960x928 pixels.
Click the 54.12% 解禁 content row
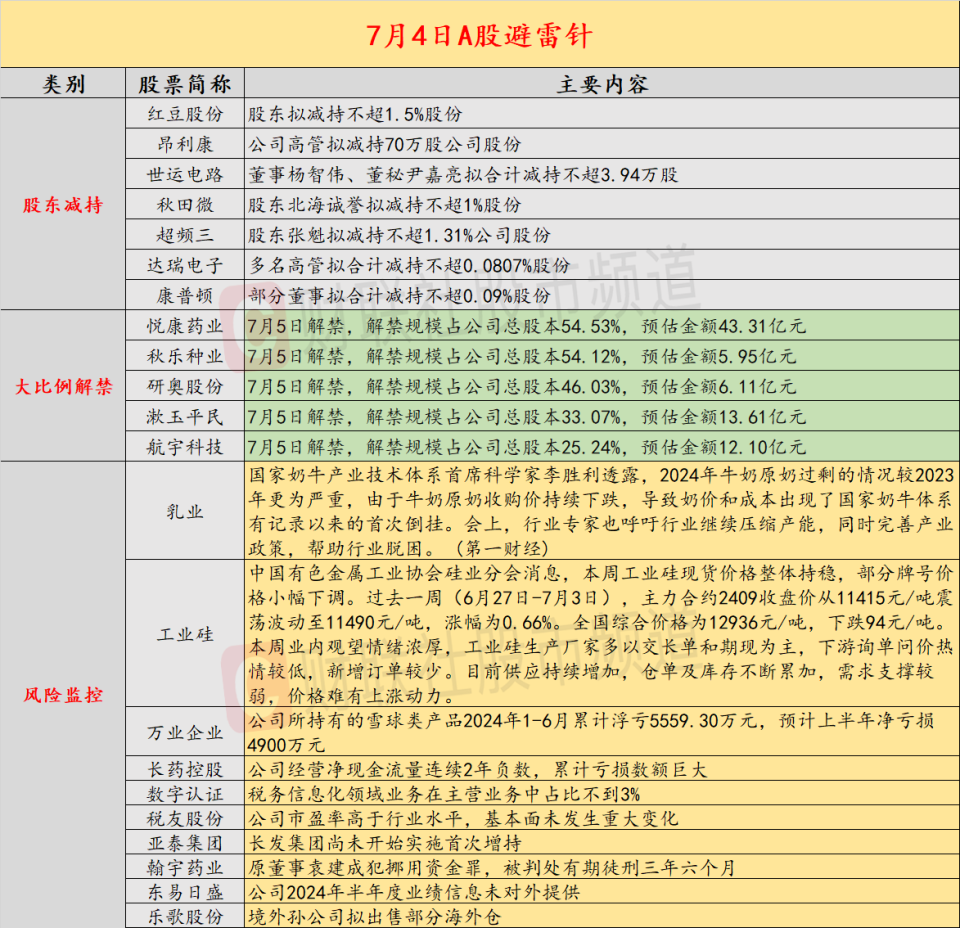click(602, 356)
